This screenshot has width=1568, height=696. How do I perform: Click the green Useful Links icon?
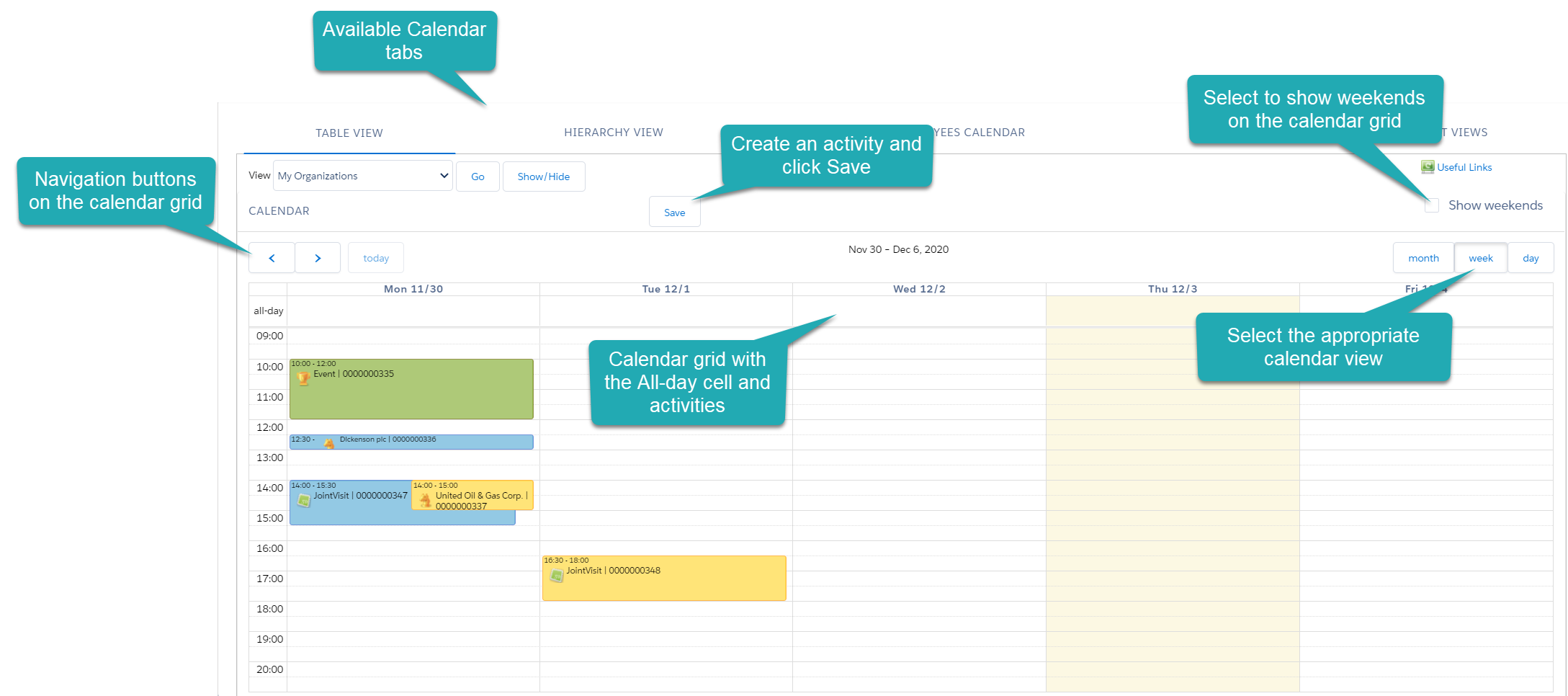pos(1426,166)
